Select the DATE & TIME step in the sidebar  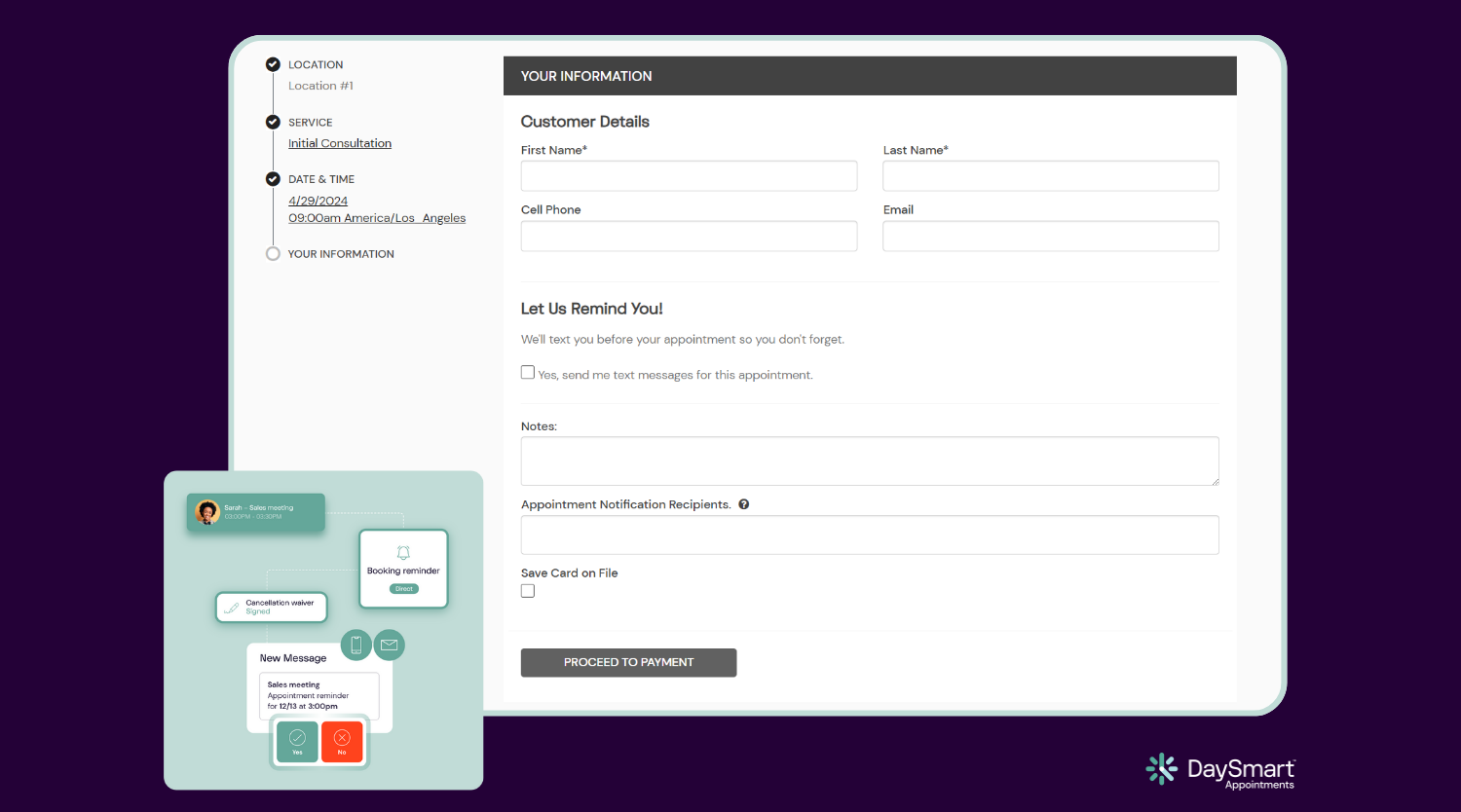click(x=321, y=179)
